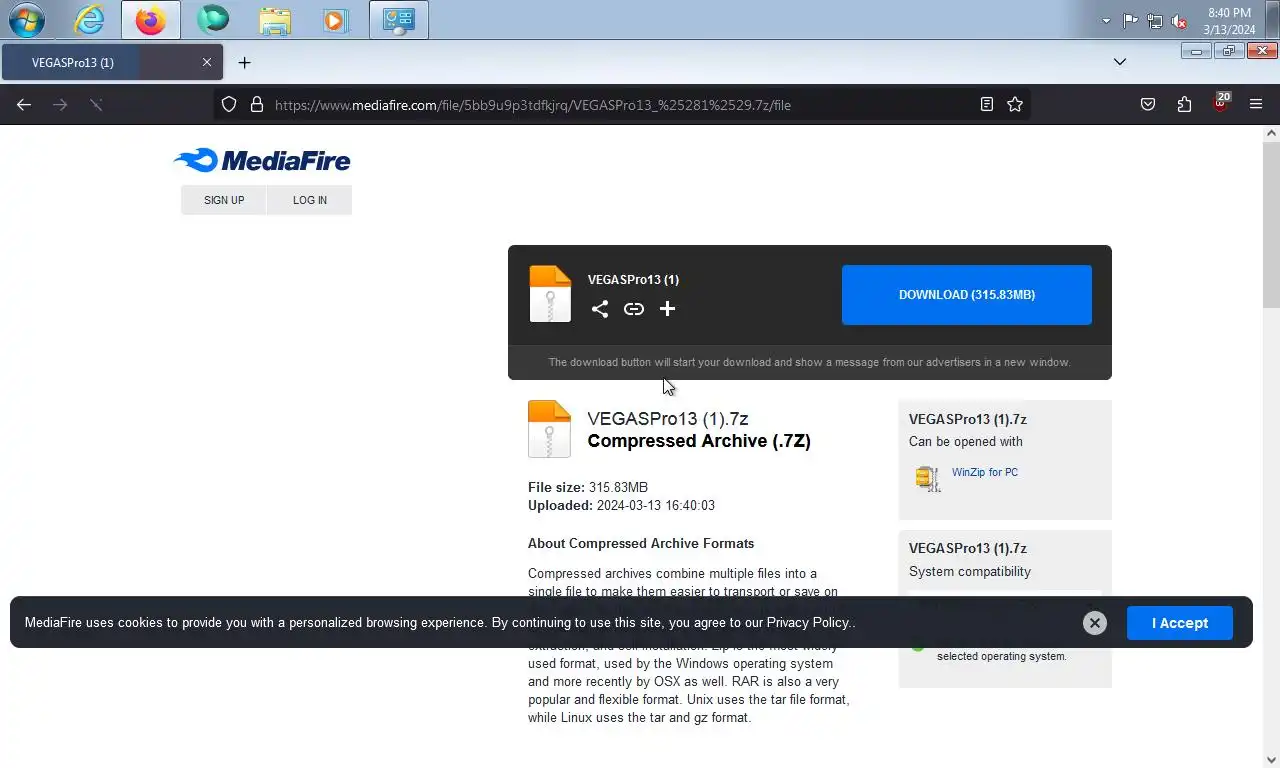Image resolution: width=1280 pixels, height=768 pixels.
Task: Click the copy link icon
Action: [633, 309]
